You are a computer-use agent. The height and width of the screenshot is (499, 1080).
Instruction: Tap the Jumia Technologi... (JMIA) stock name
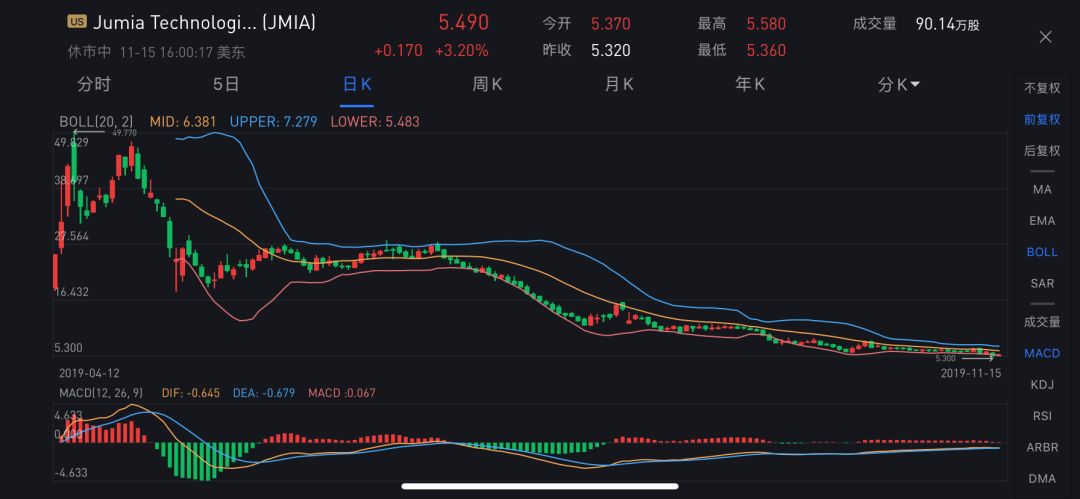pyautogui.click(x=204, y=23)
